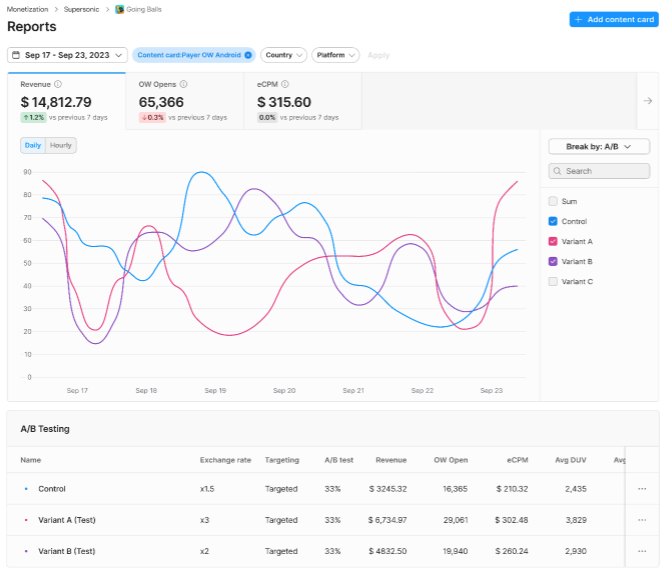Enable the Sum checkbox

coord(553,201)
